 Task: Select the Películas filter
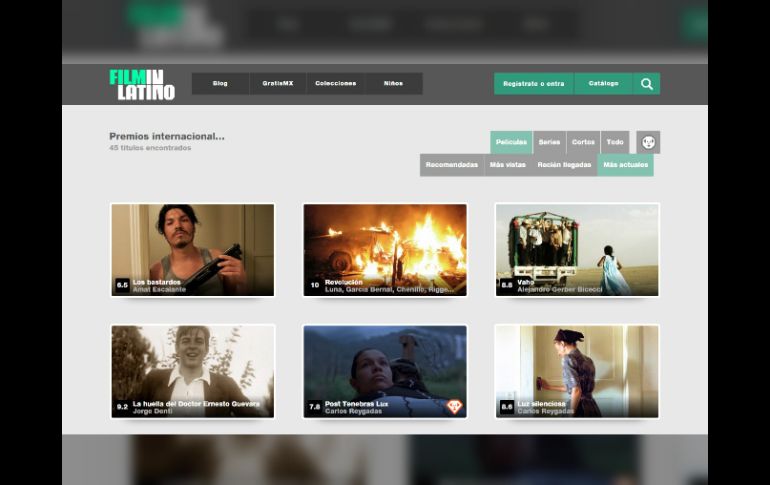click(x=511, y=142)
